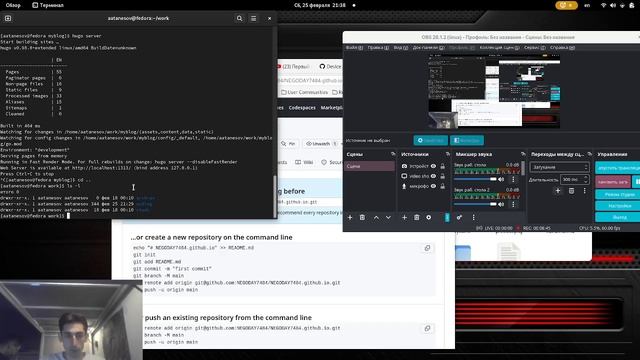Open the Unwatch dropdown on GitHub page

coord(322,144)
